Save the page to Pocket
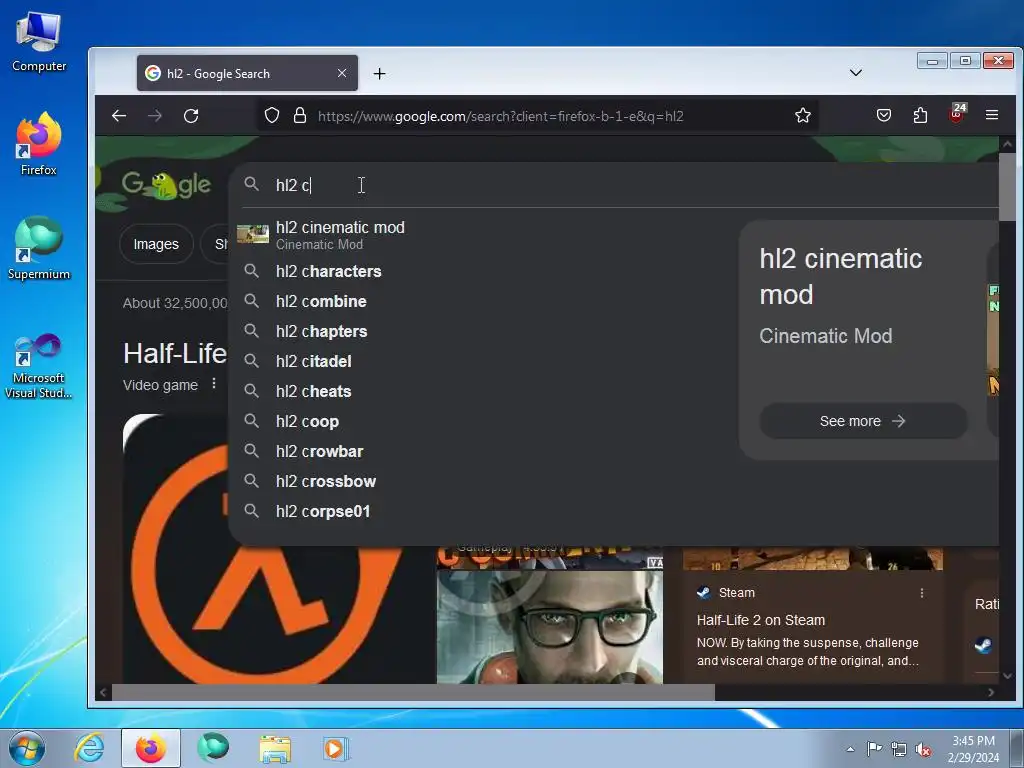1024x768 pixels. coord(884,116)
